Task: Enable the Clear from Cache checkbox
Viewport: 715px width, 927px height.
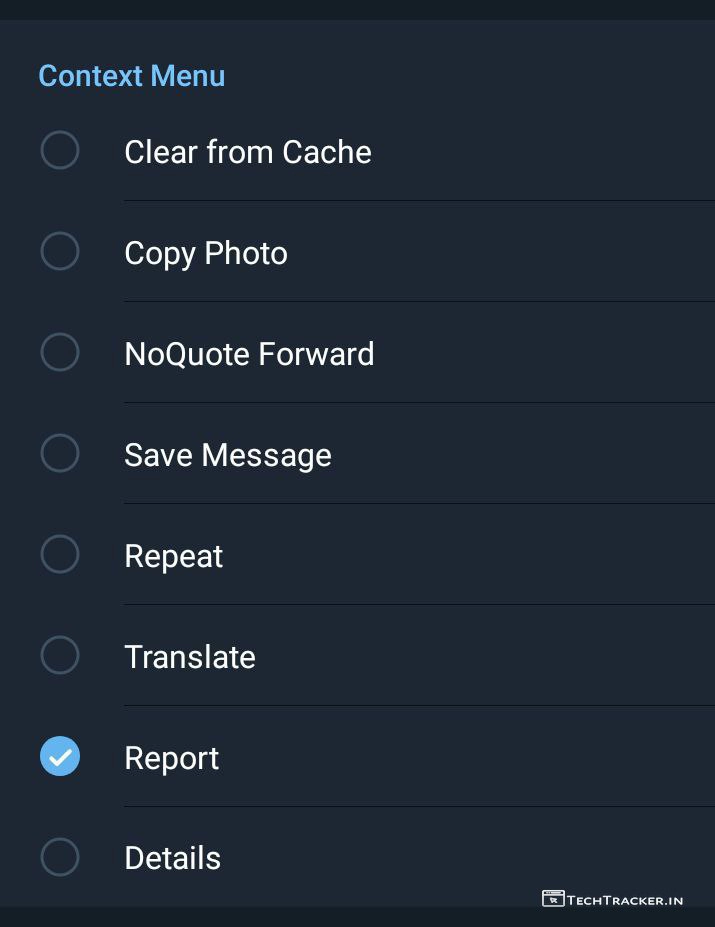Action: (x=60, y=151)
